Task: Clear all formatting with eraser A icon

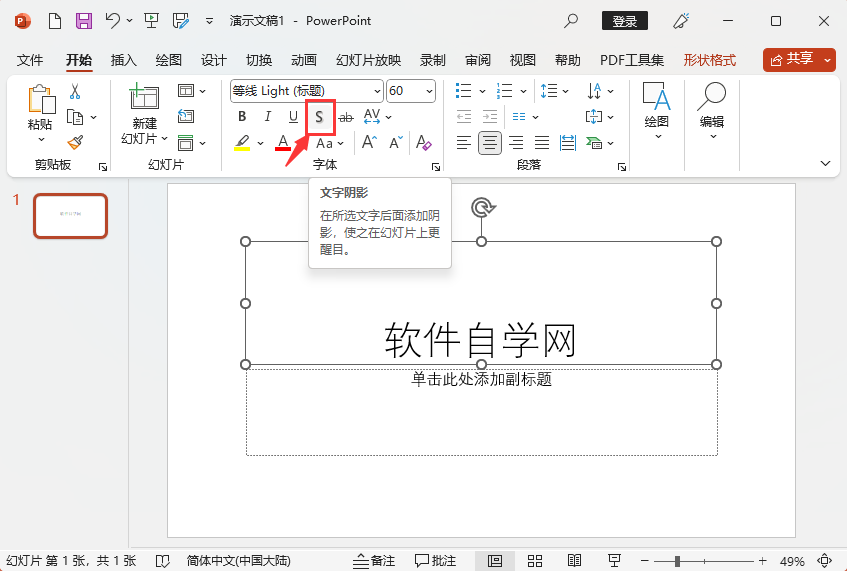Action: coord(424,143)
